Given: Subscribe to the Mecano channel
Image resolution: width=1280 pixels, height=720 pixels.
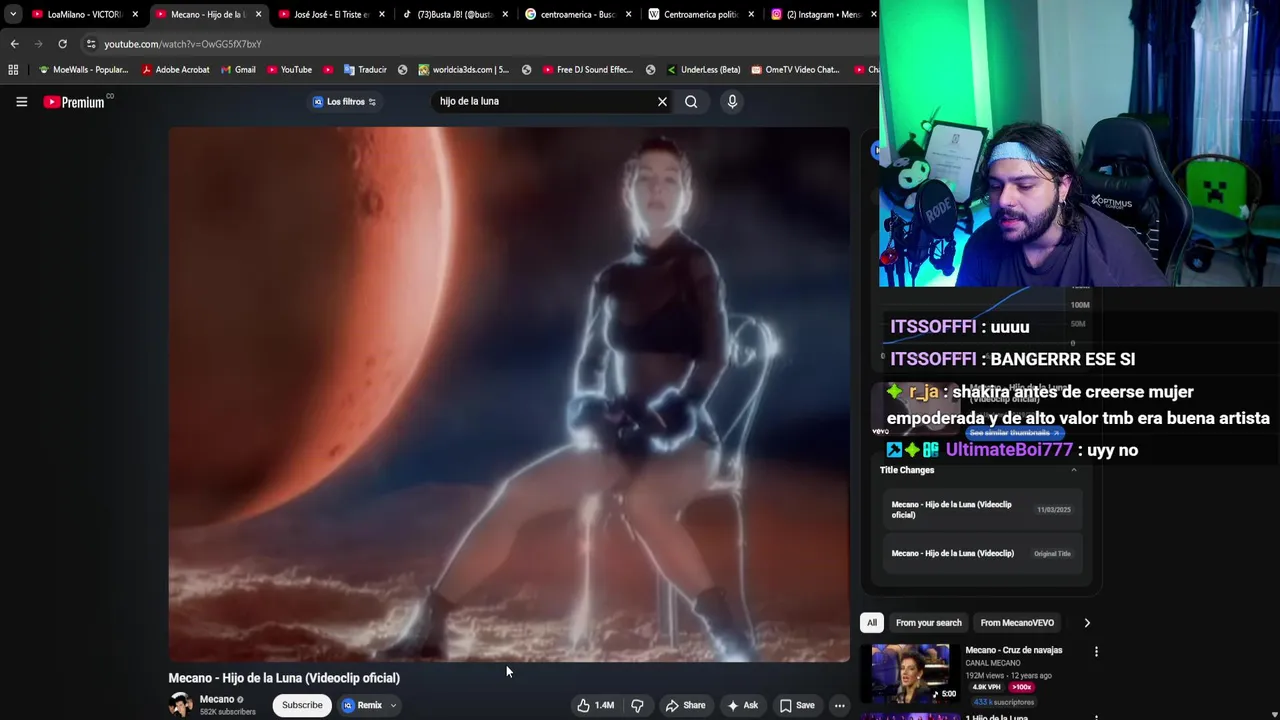Looking at the screenshot, I should [302, 705].
